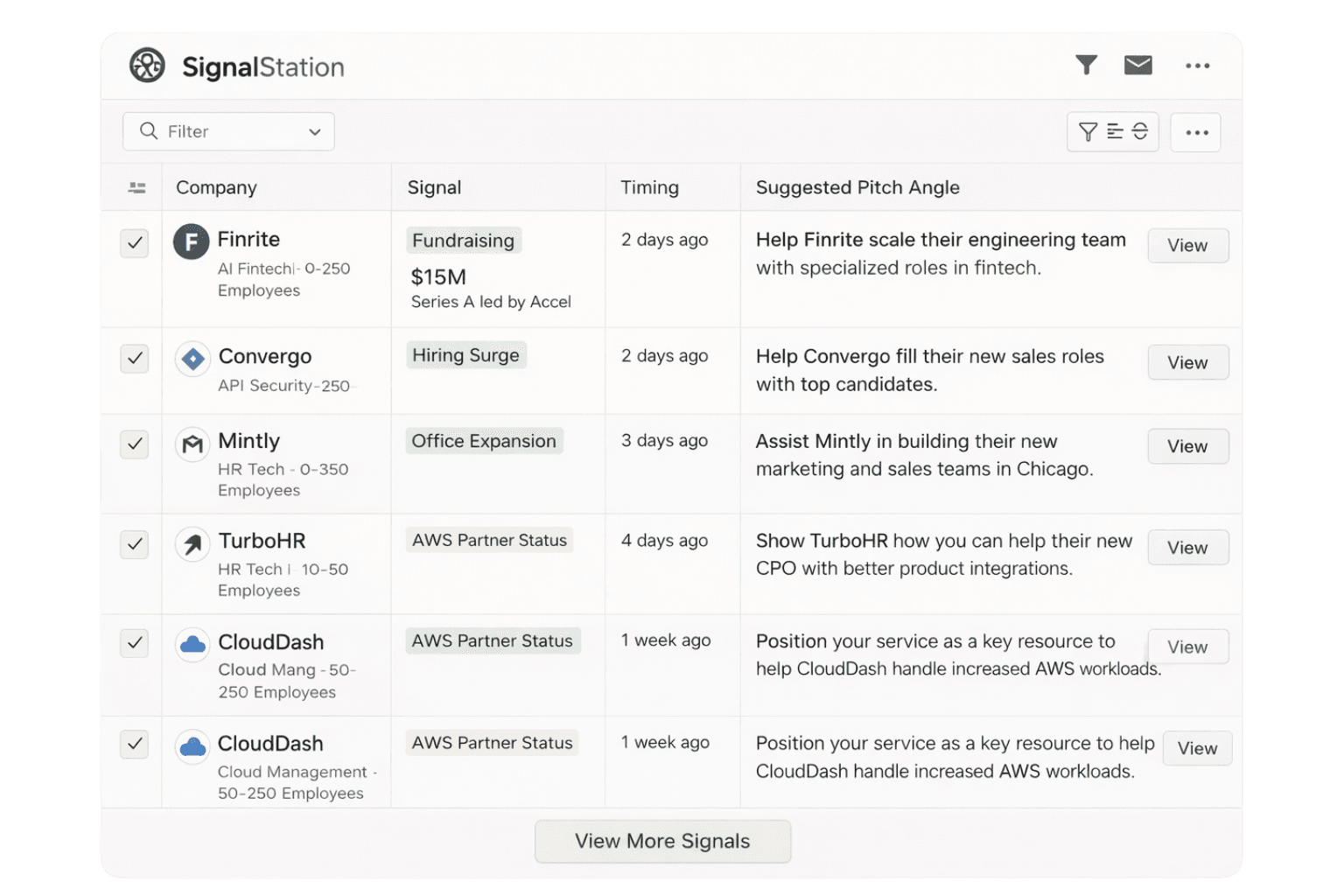Toggle checkbox for CloudDash Cloud Management row

point(134,745)
